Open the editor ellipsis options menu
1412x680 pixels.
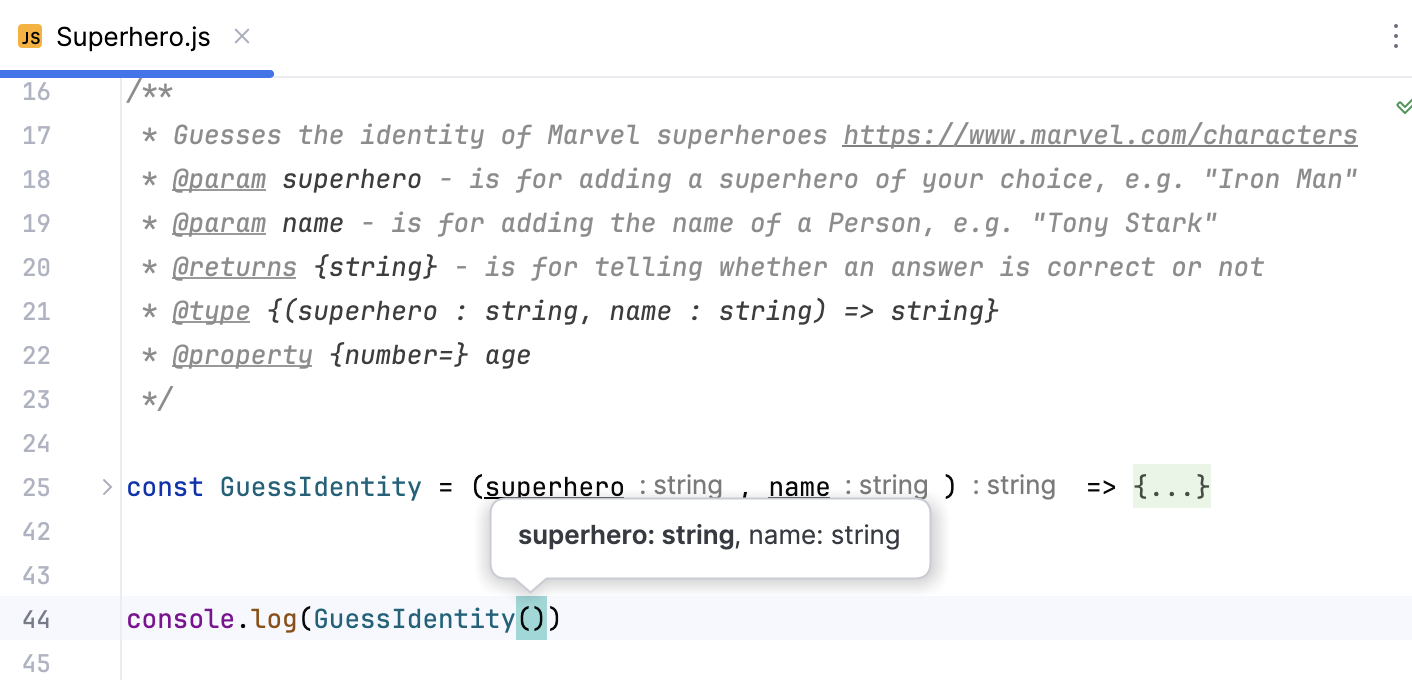pos(1396,36)
